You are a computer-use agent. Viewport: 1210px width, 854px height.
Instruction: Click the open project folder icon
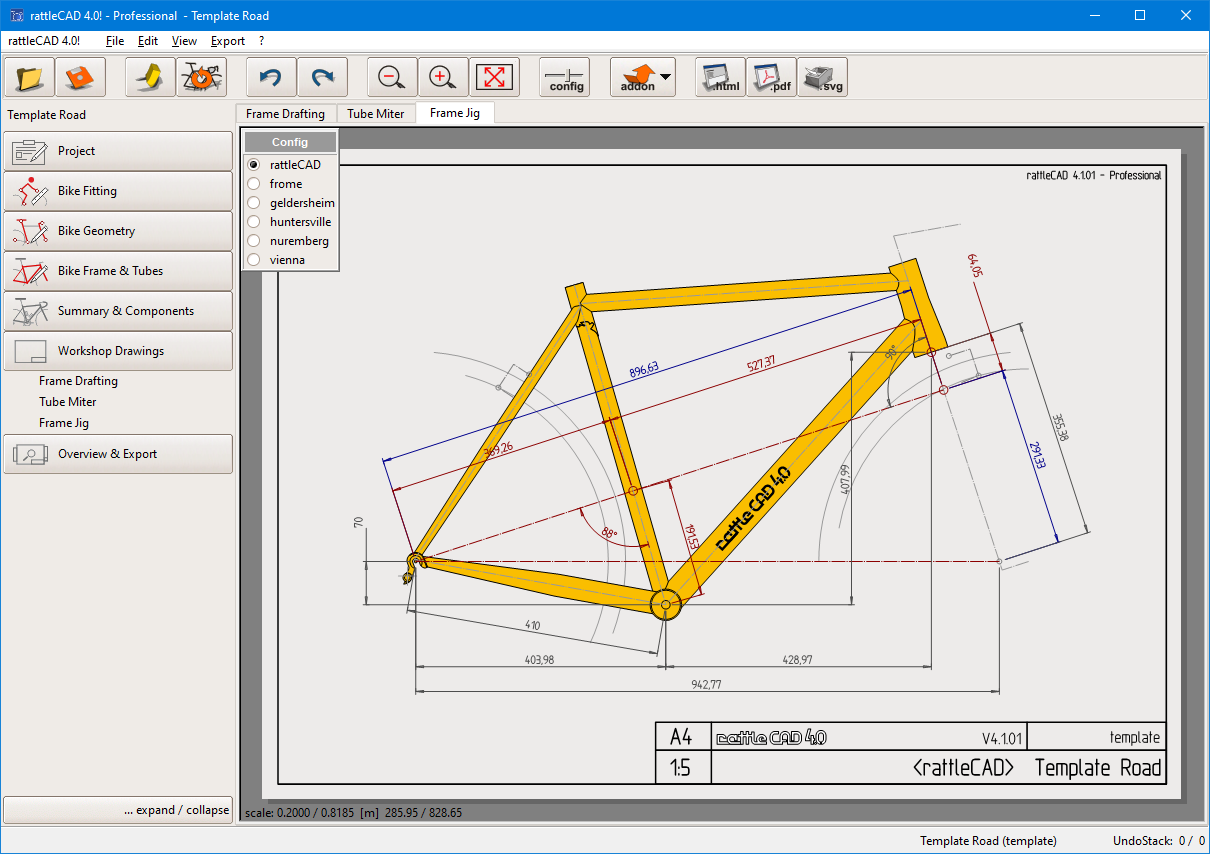(x=29, y=77)
